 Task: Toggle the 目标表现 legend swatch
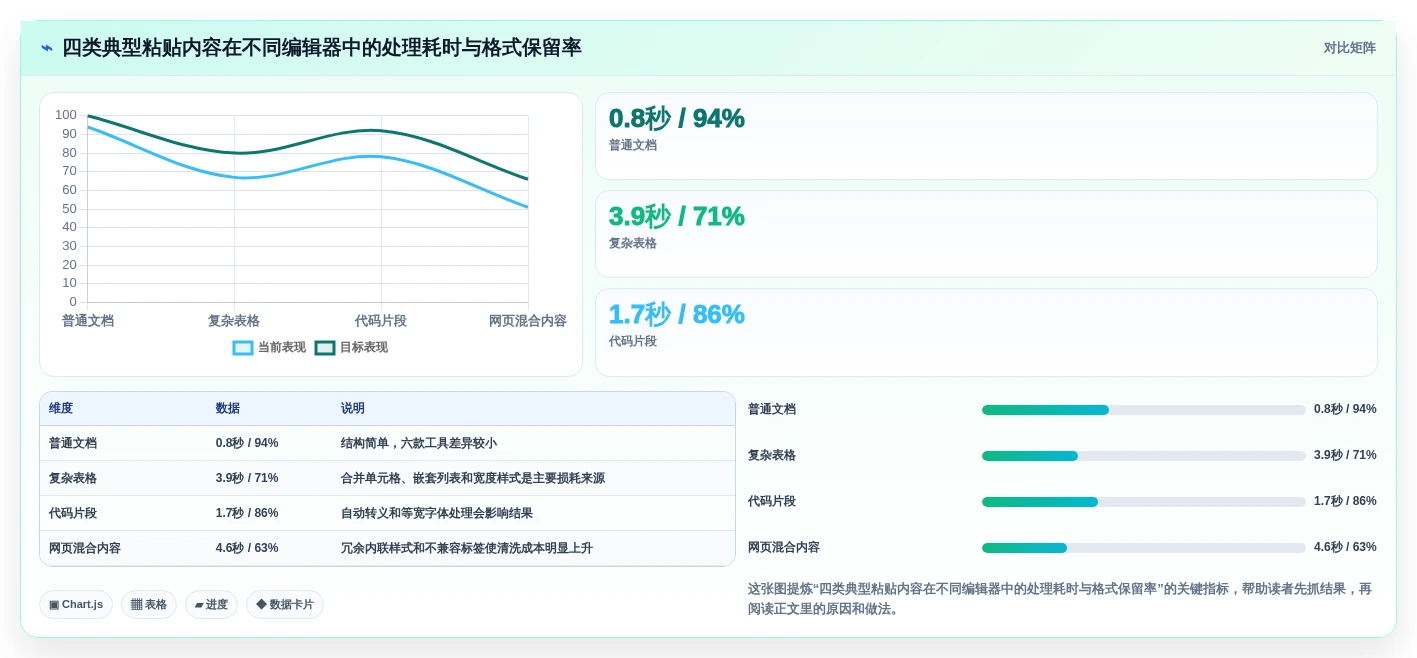pos(325,348)
